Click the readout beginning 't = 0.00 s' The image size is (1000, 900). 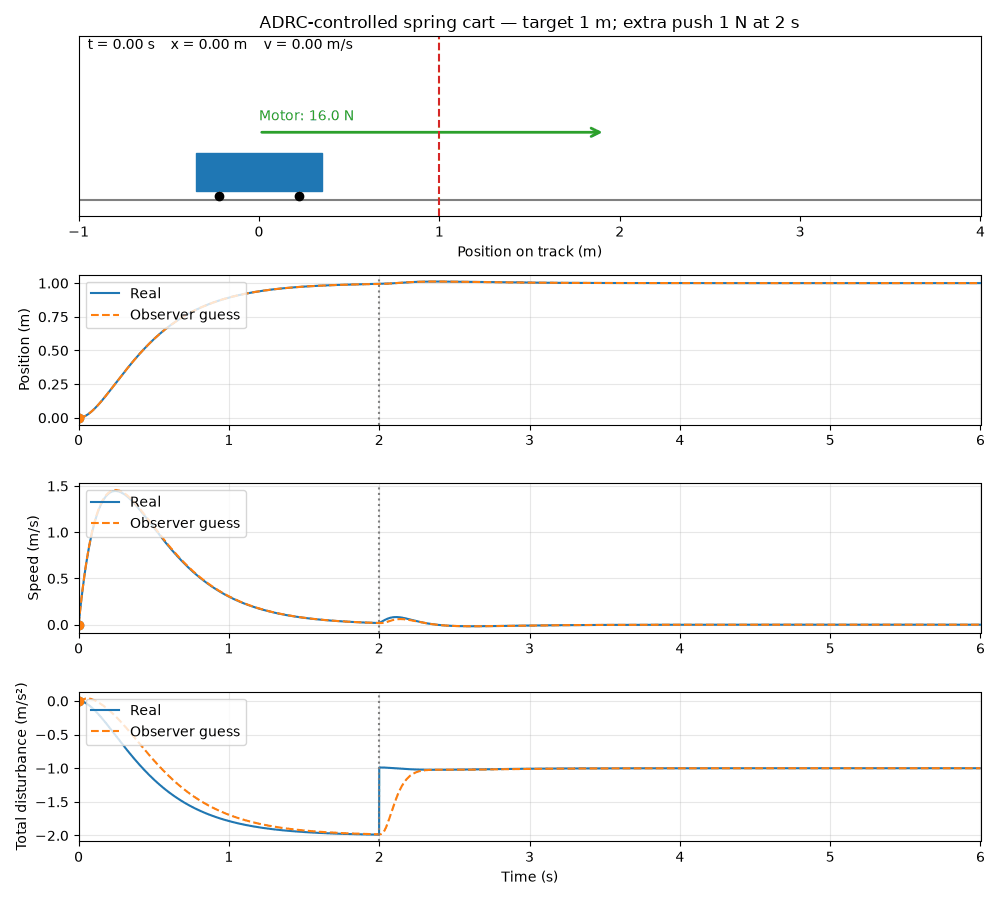point(220,44)
